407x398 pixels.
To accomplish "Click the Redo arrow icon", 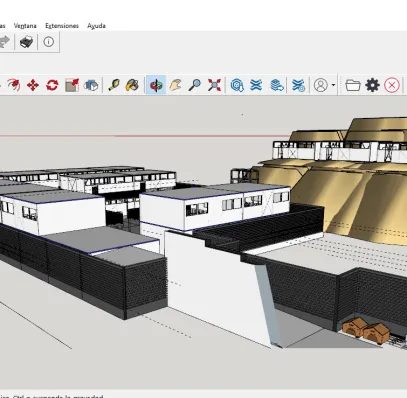I will pos(5,42).
